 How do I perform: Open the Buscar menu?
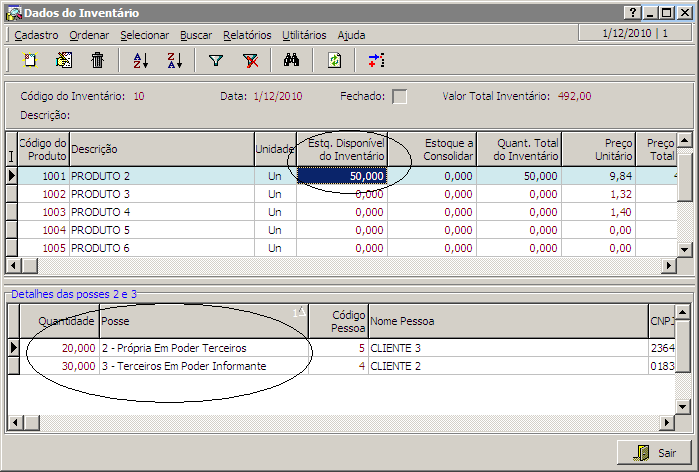point(196,35)
